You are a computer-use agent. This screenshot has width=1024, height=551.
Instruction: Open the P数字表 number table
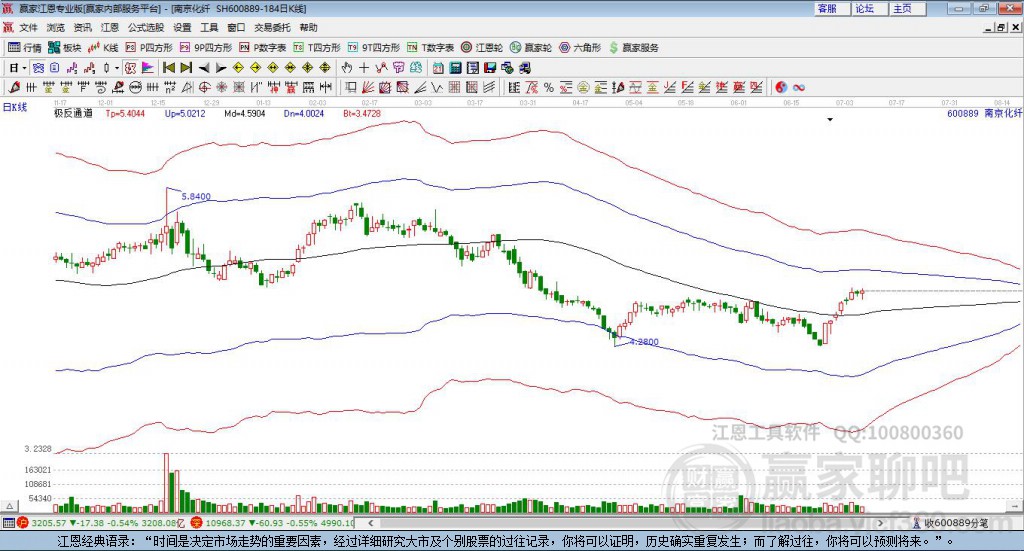(263, 48)
